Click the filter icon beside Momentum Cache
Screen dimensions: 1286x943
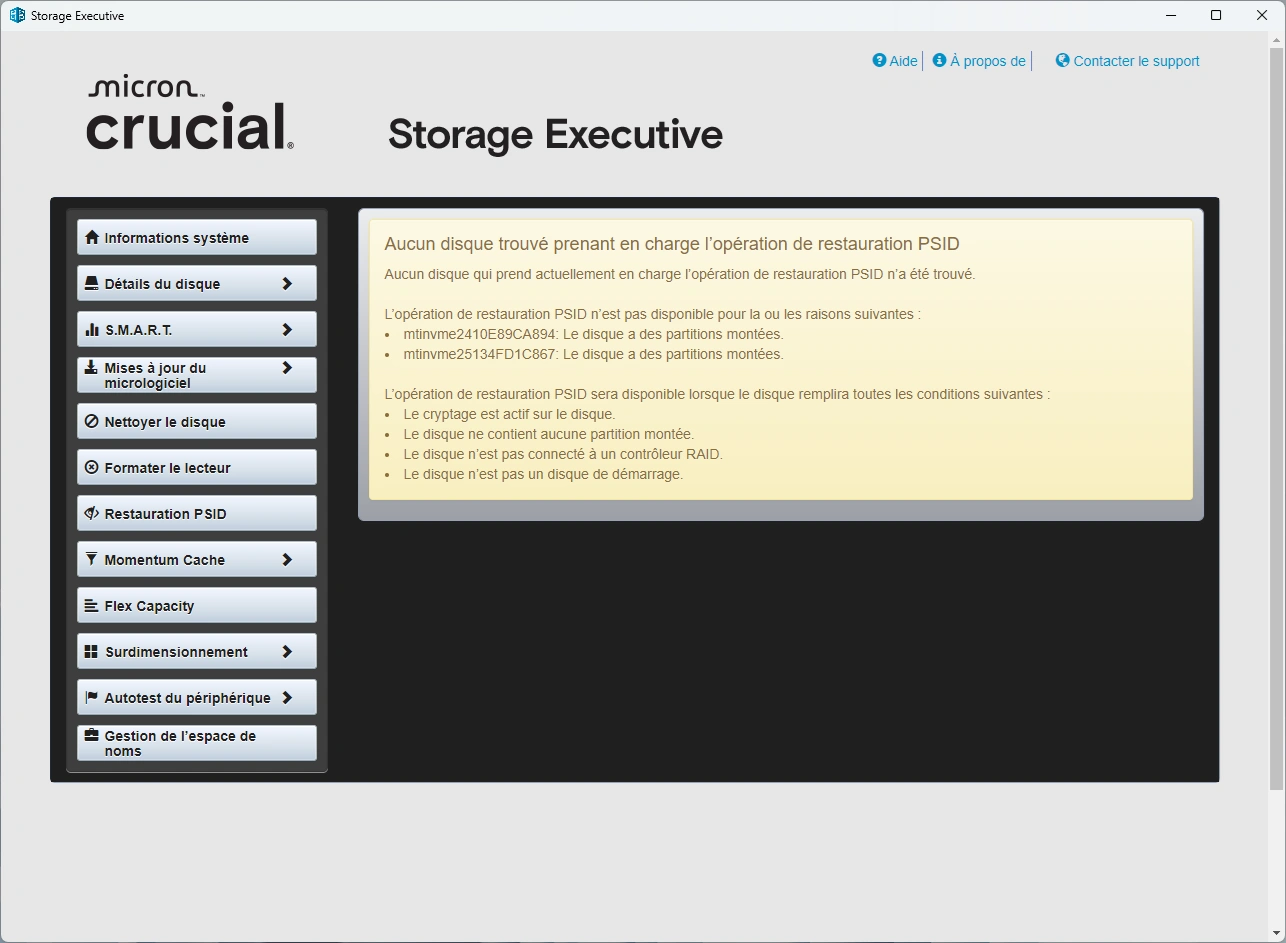pos(92,559)
